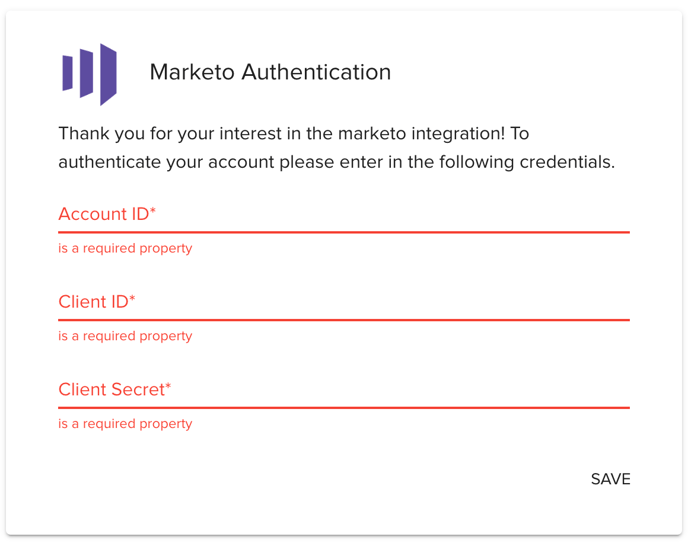Click the error message under Account ID

coord(125,248)
